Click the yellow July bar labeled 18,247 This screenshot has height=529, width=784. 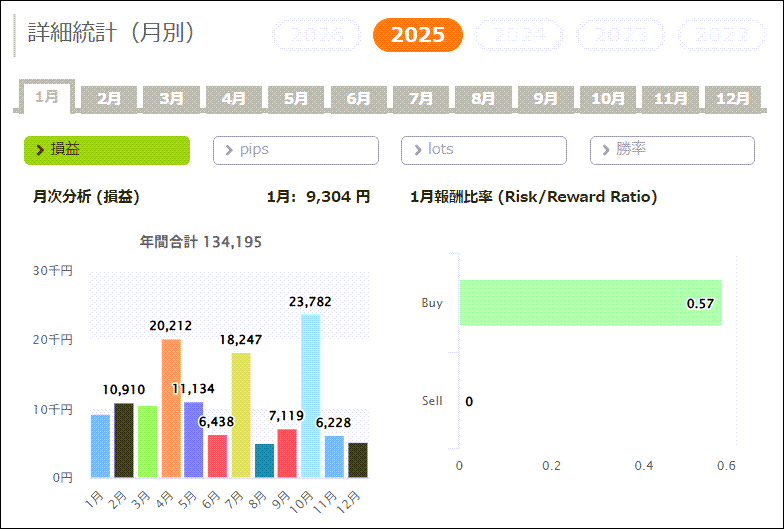coord(241,415)
